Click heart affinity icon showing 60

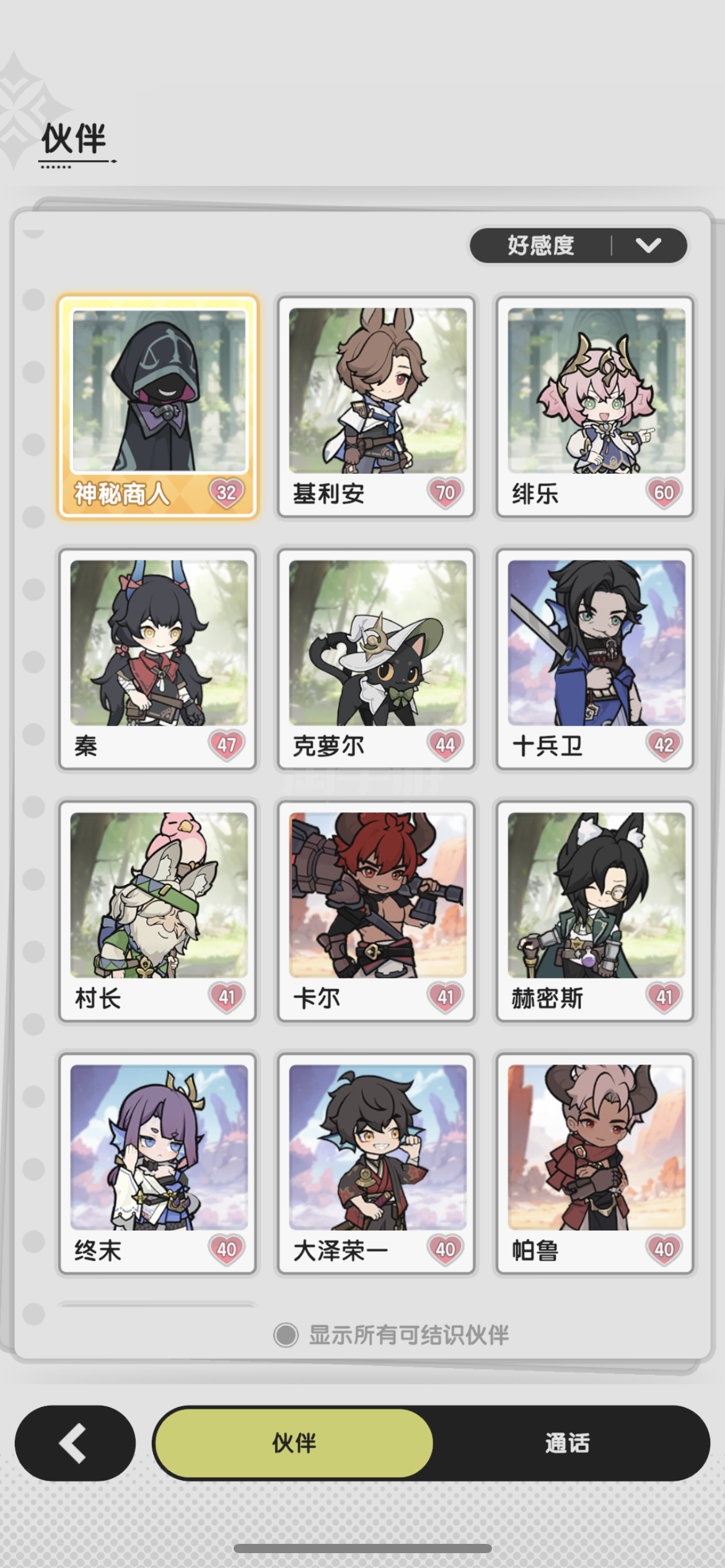pyautogui.click(x=664, y=493)
